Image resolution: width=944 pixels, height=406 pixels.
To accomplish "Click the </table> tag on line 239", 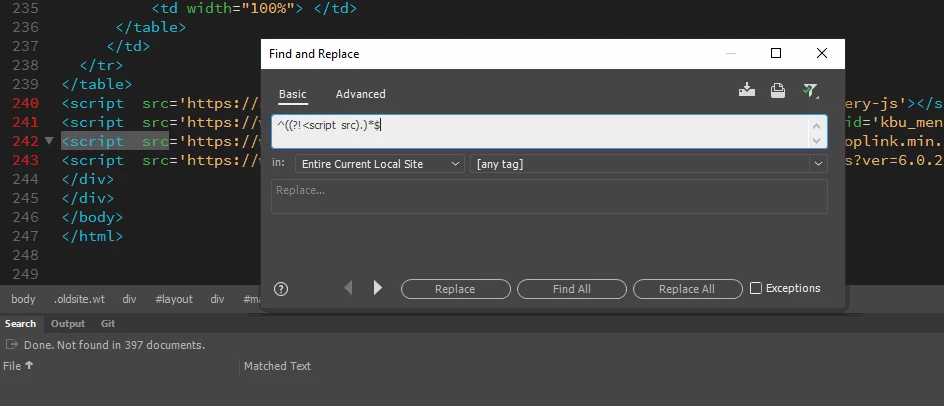I will (96, 84).
